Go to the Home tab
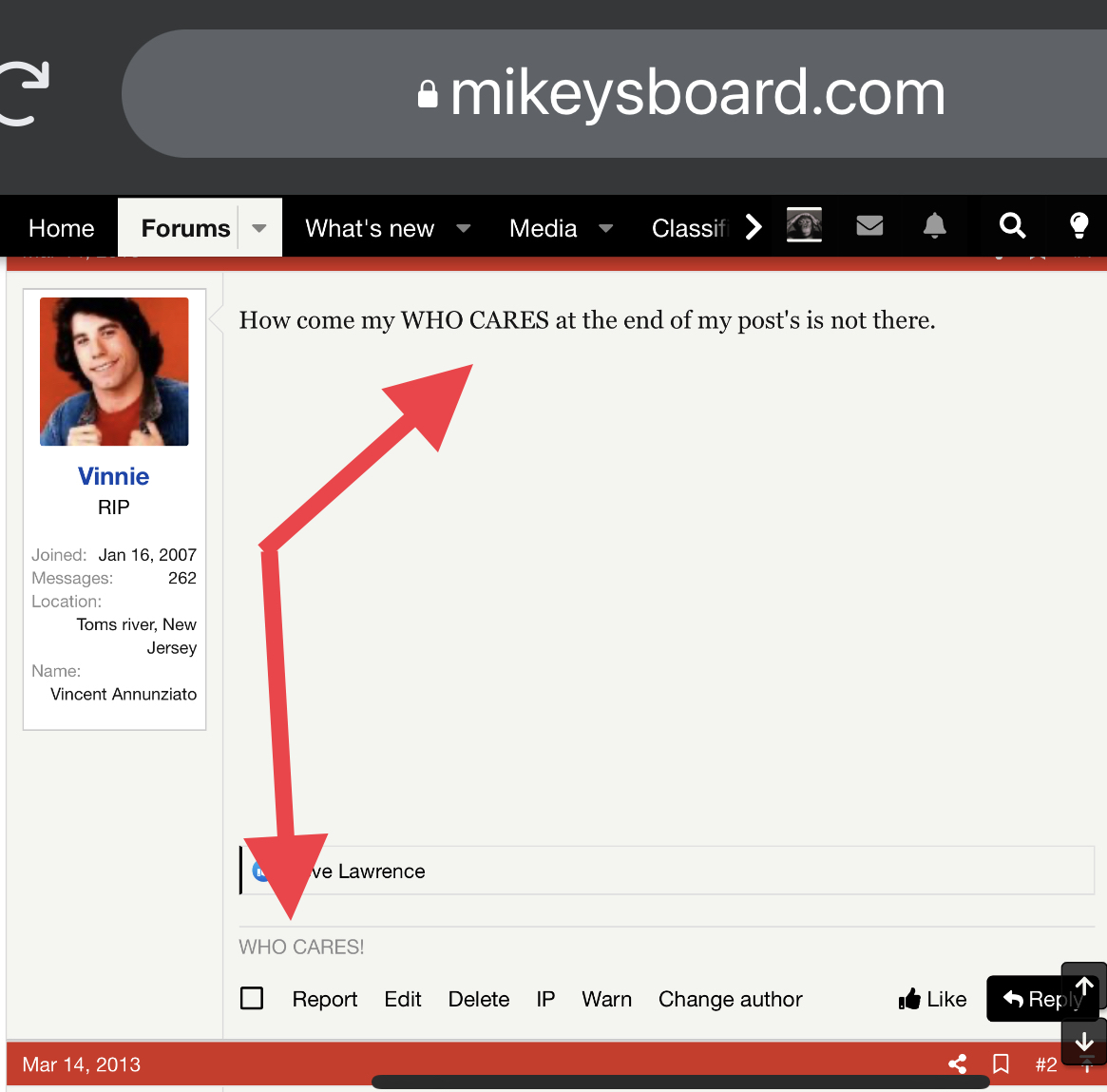This screenshot has width=1107, height=1092. tap(62, 228)
